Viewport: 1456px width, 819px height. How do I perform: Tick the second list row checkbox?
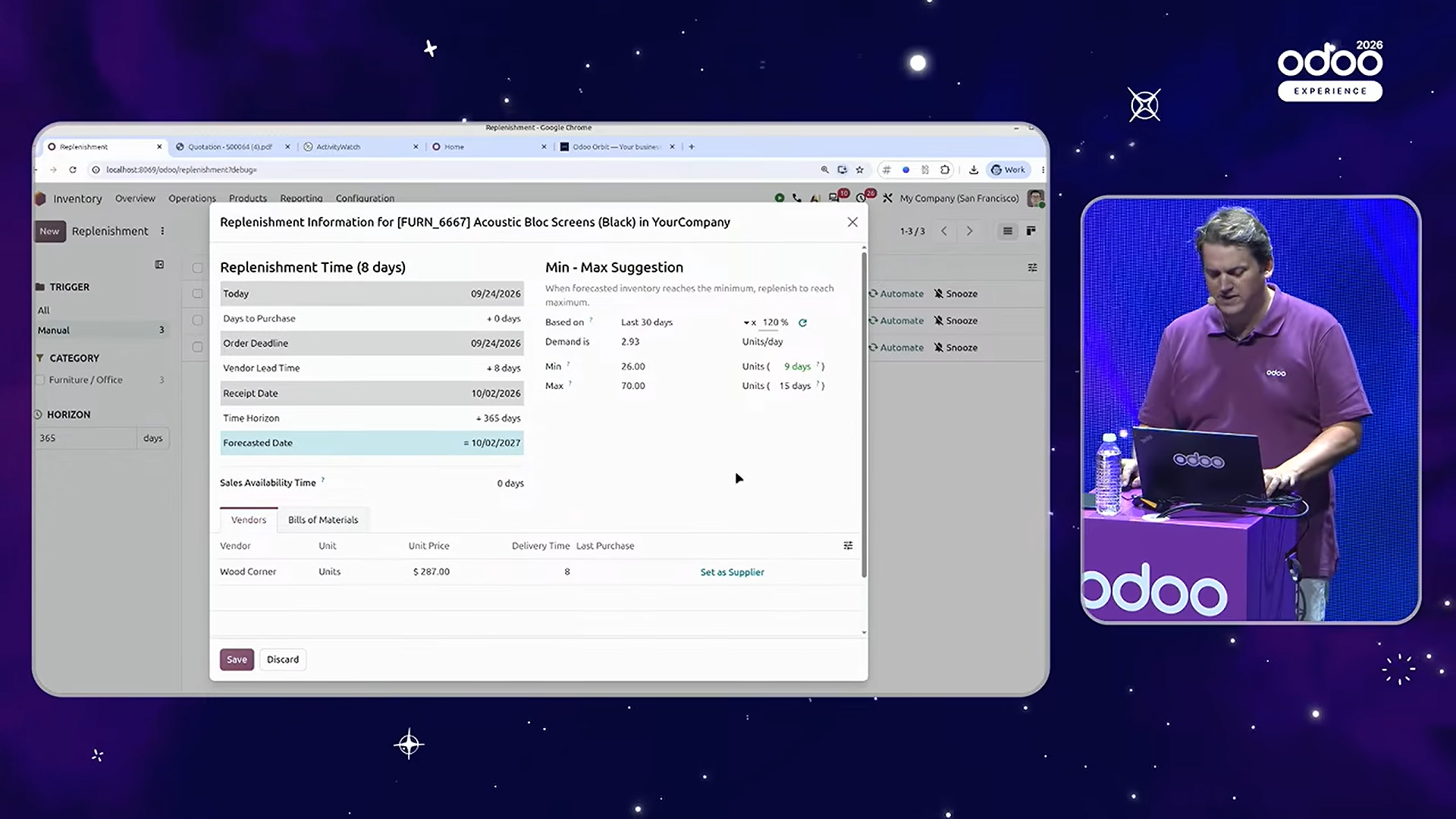(197, 321)
